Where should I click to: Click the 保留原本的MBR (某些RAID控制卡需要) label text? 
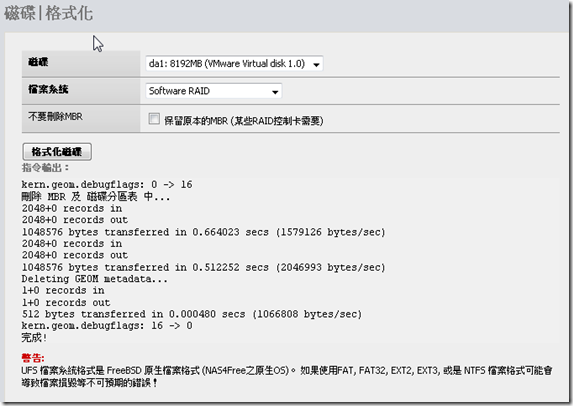pos(244,121)
